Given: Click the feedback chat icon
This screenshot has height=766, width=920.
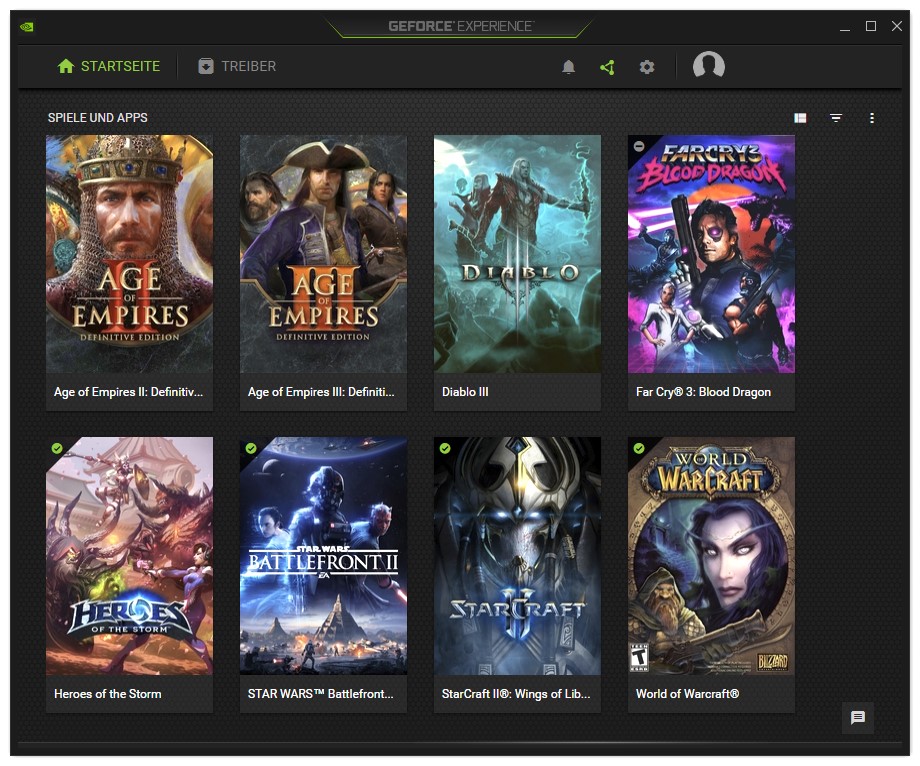Looking at the screenshot, I should coord(858,717).
